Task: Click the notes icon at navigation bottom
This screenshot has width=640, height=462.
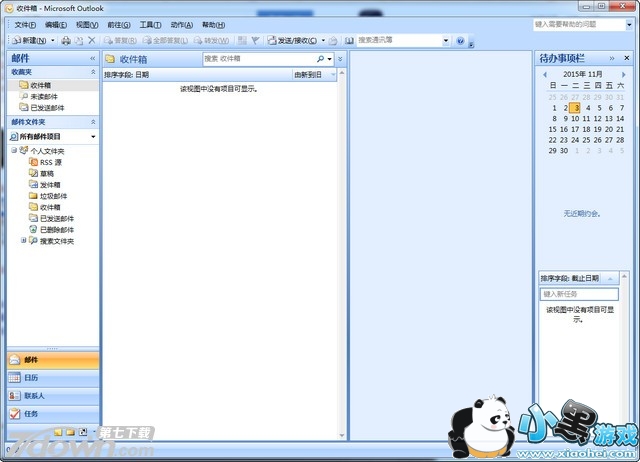Action: (x=58, y=432)
